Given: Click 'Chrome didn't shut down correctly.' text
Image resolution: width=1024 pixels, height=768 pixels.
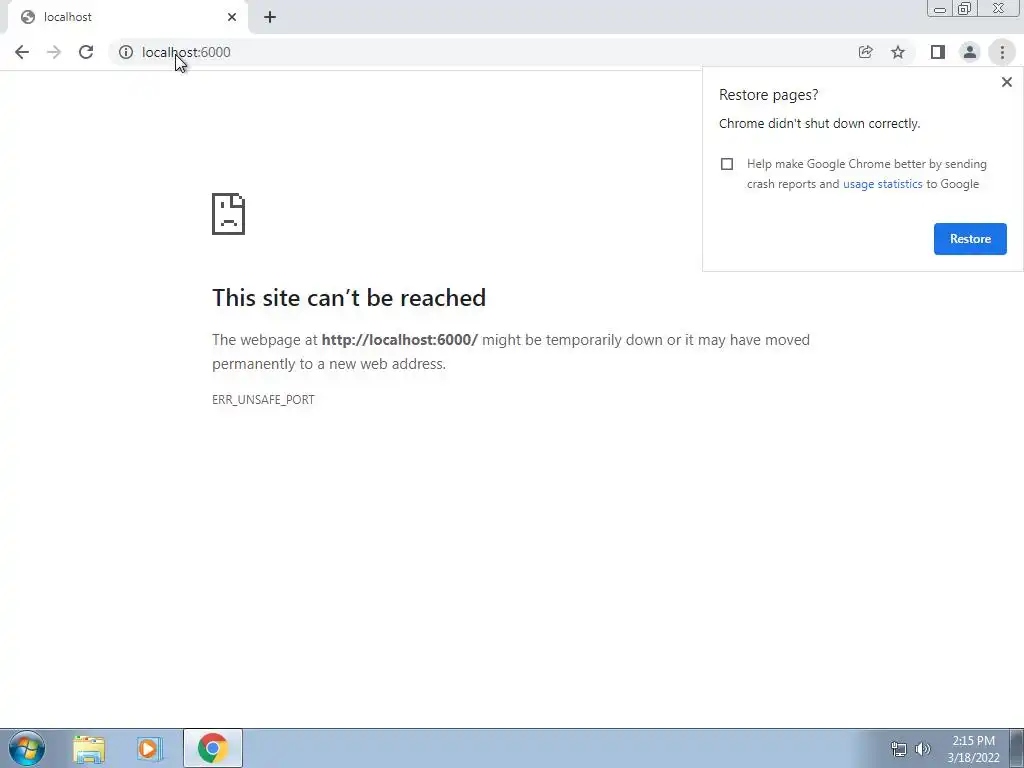Looking at the screenshot, I should click(820, 123).
